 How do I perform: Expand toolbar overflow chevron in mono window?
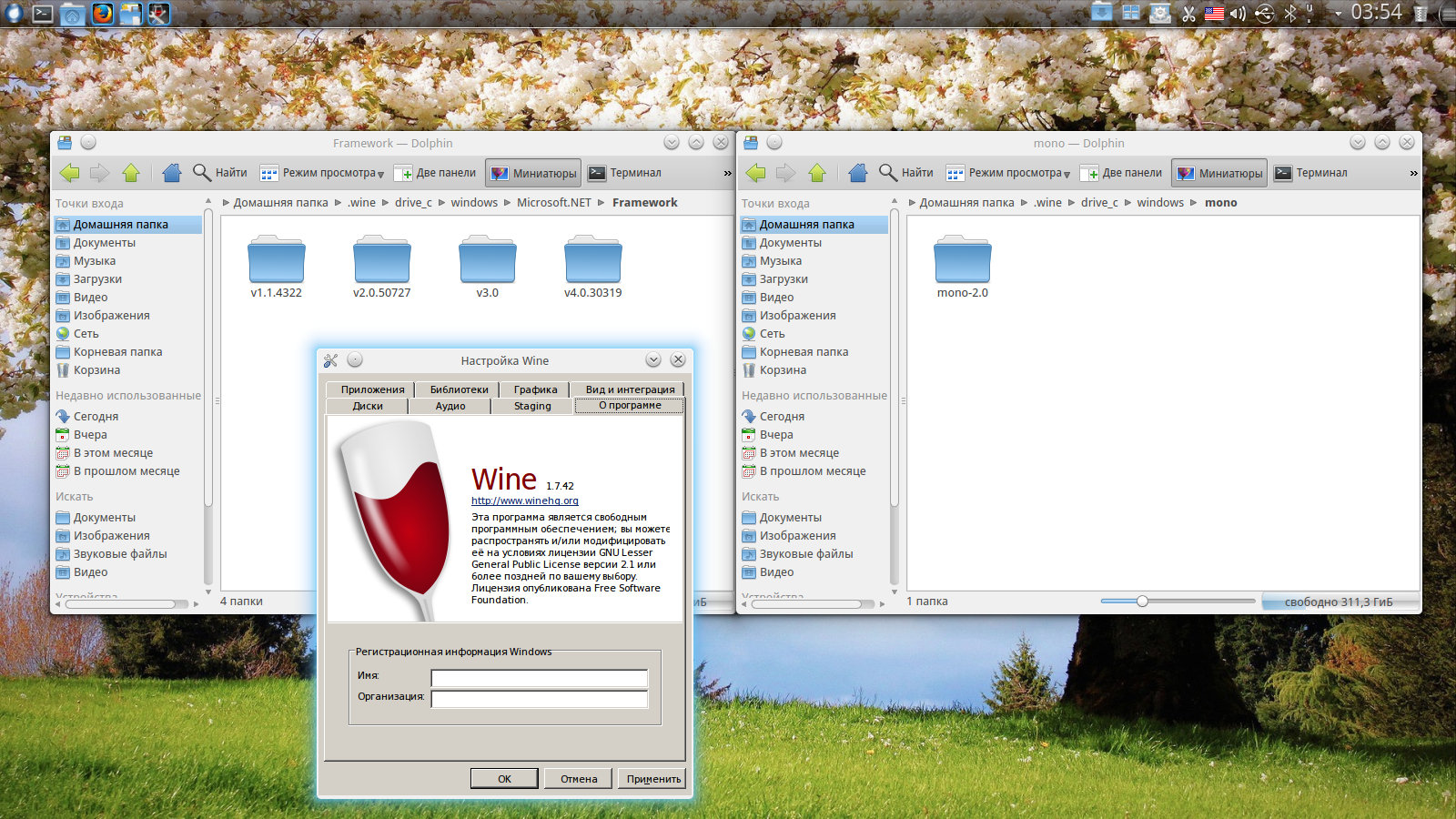[x=1413, y=173]
